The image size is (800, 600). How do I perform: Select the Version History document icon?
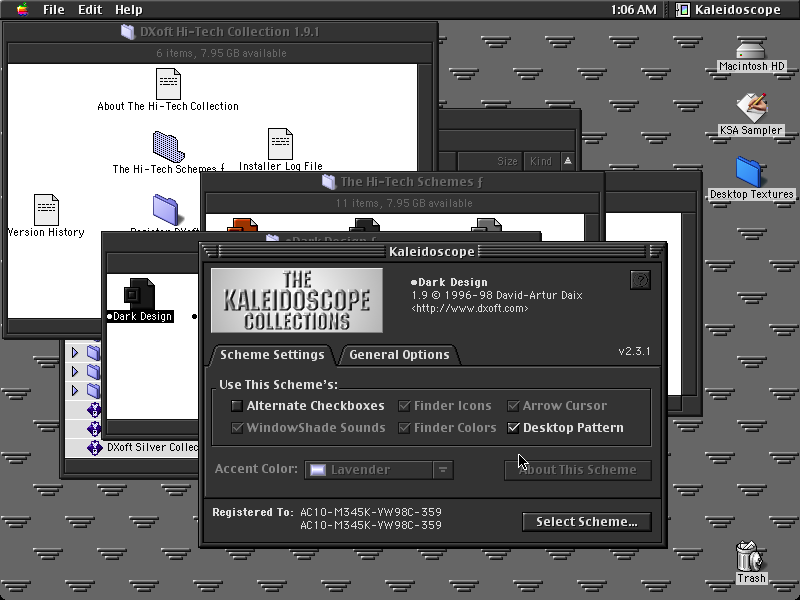tap(46, 210)
